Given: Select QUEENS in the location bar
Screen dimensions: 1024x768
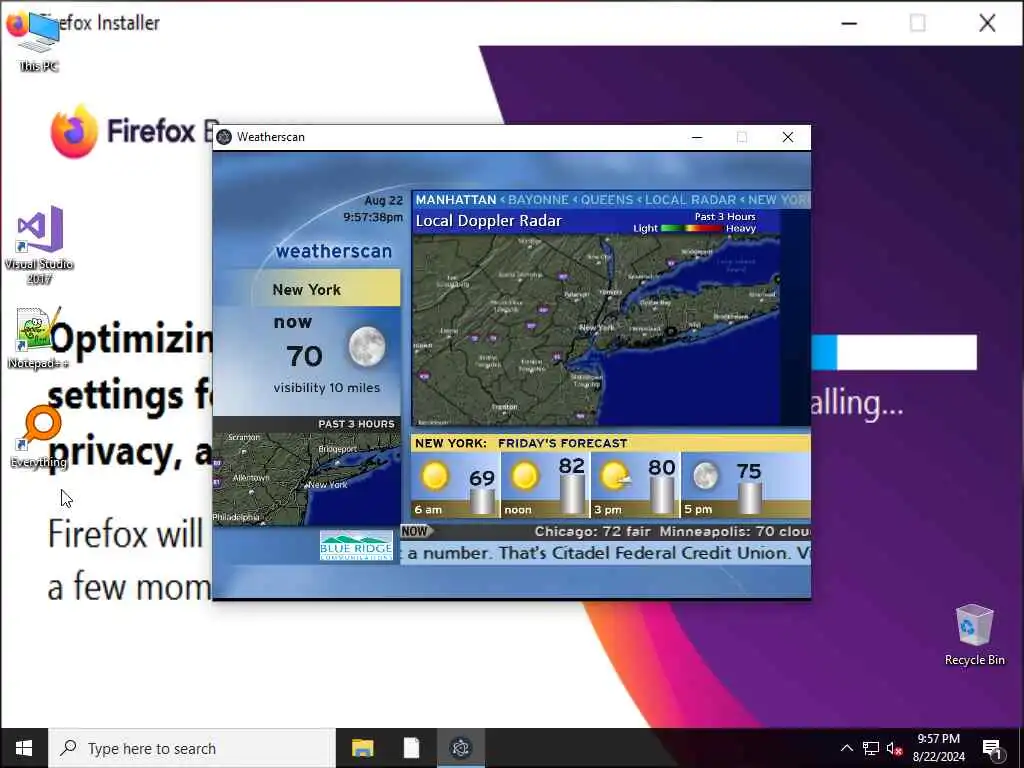Looking at the screenshot, I should click(x=607, y=200).
